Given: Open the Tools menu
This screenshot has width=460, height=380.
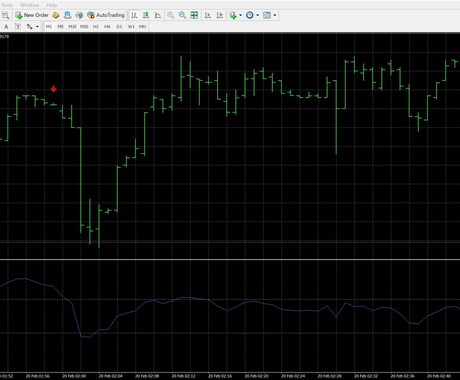Looking at the screenshot, I should (7, 5).
